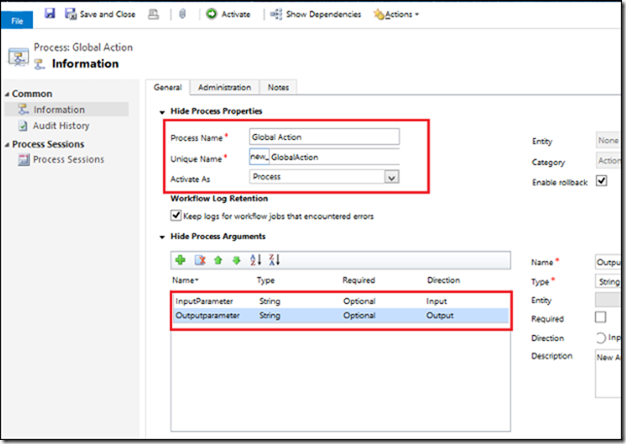Screen dimensions: 626x444
Task: Uncheck Keep logs for workflow jobs
Action: click(177, 215)
